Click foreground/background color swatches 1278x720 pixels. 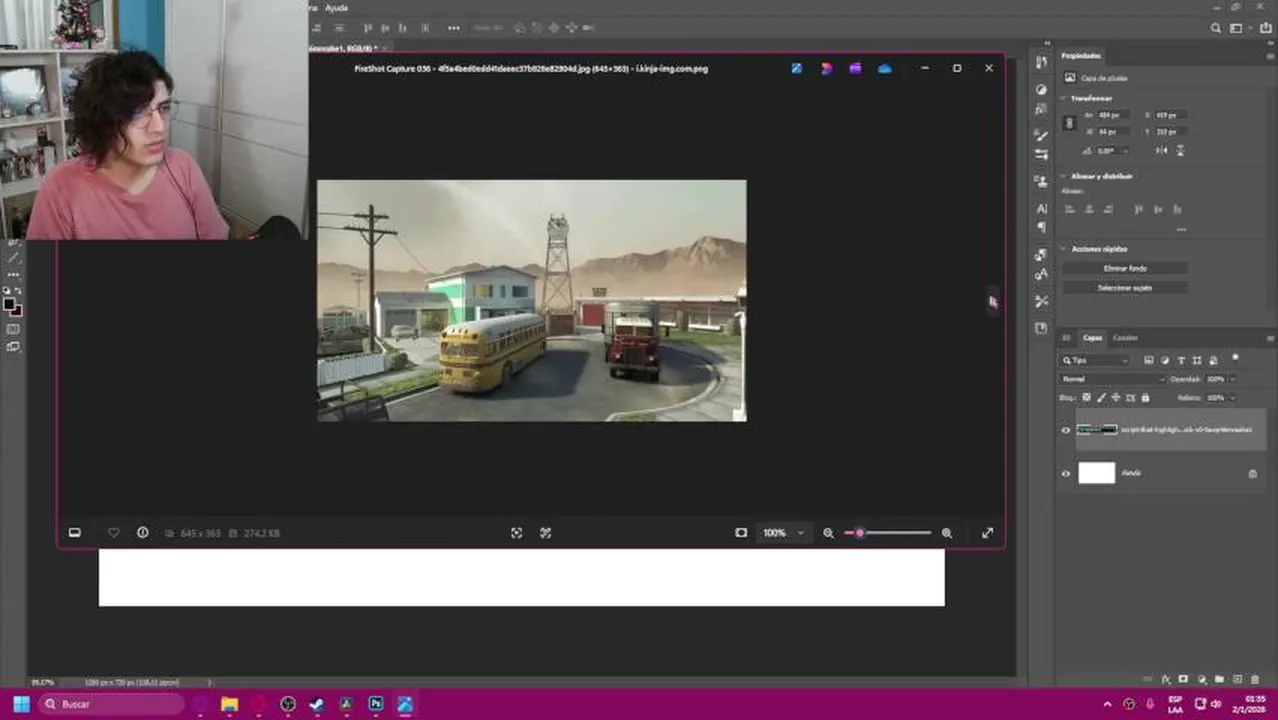(12, 306)
